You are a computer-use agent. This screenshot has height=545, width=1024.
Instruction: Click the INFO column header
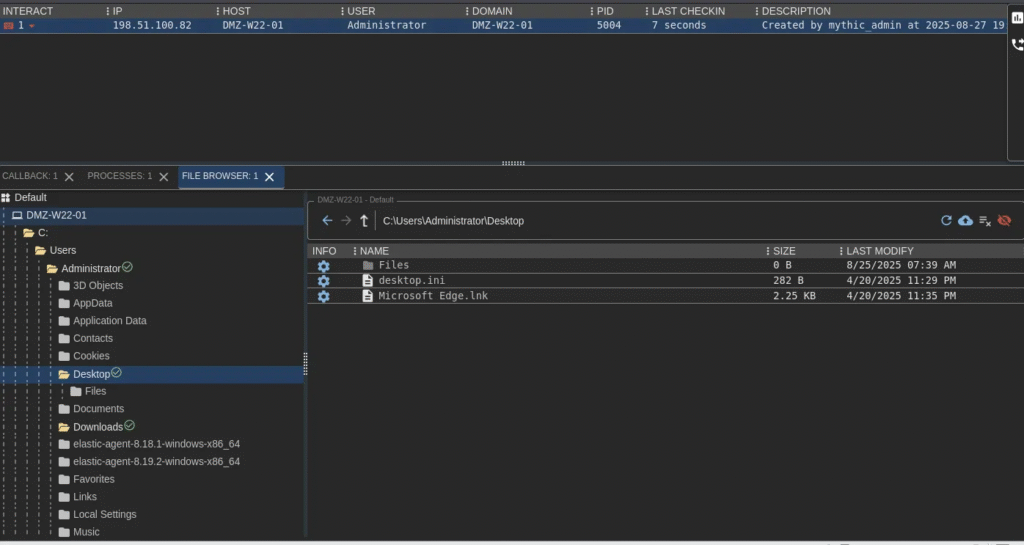(324, 251)
